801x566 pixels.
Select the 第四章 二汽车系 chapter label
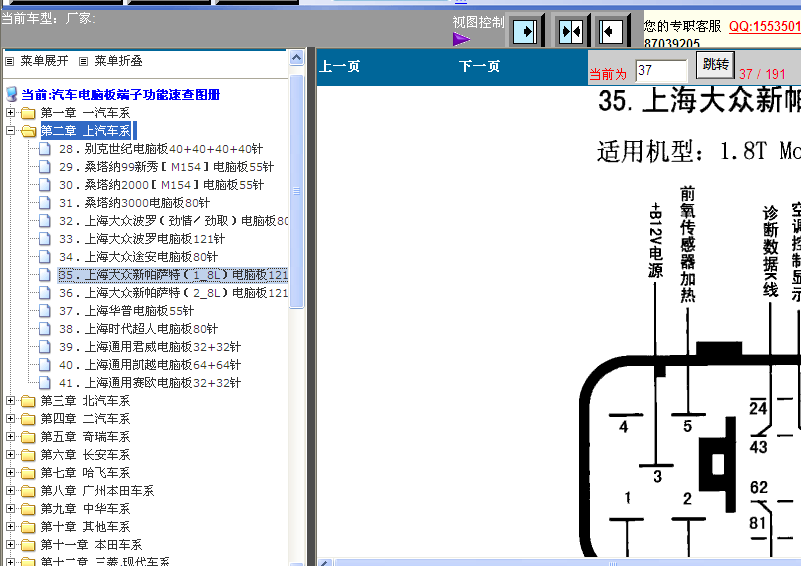85,419
